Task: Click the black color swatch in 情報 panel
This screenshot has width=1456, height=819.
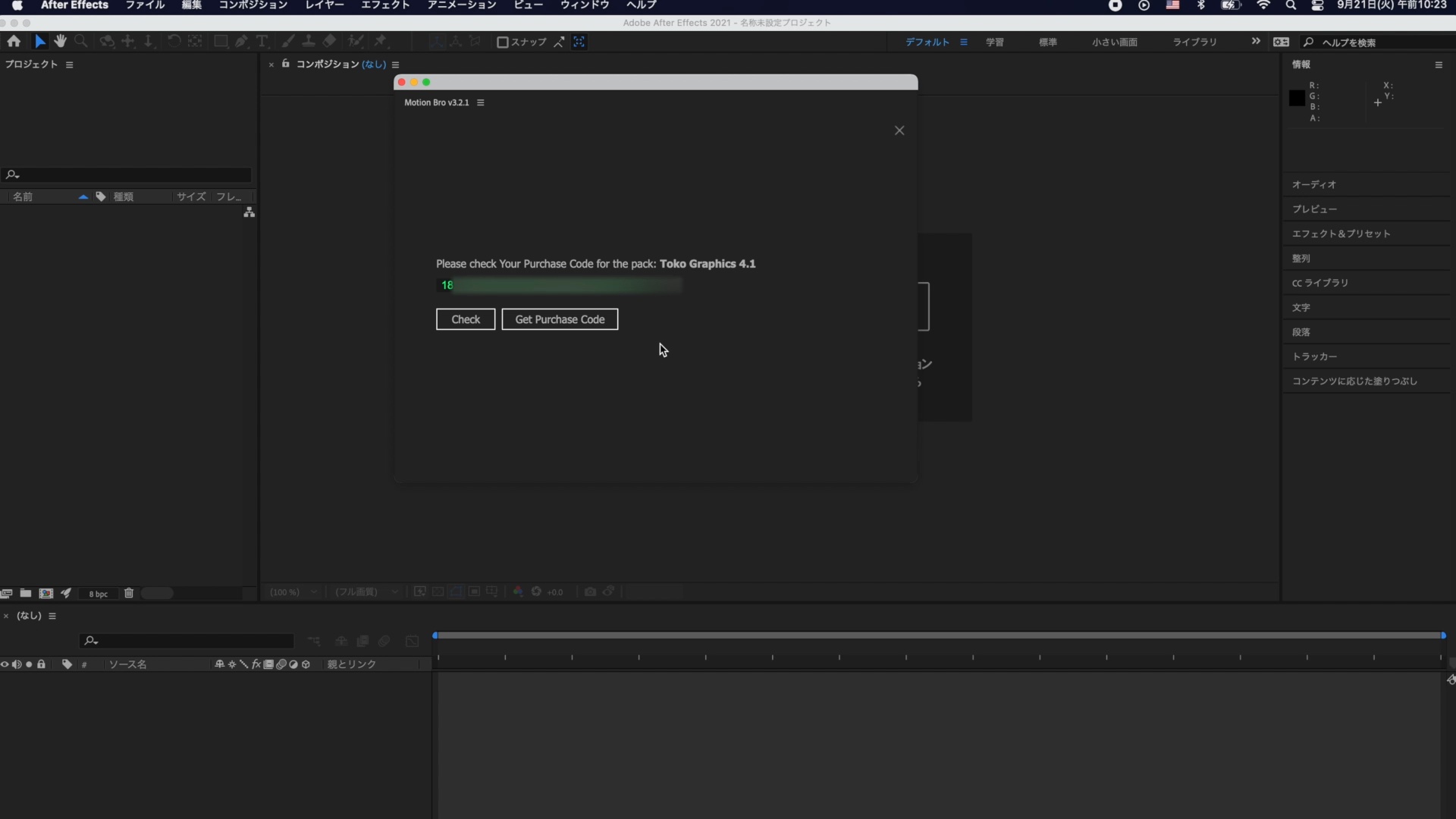Action: [x=1297, y=98]
